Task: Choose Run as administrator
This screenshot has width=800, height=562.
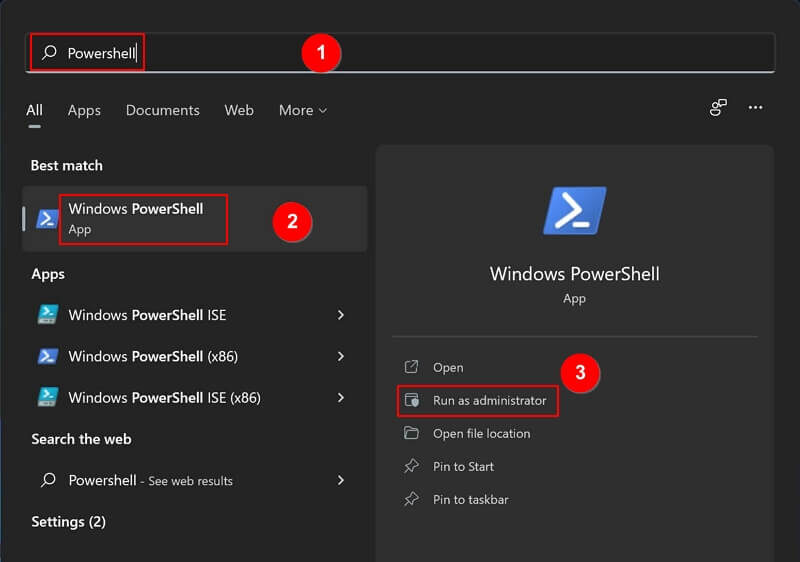Action: point(478,401)
